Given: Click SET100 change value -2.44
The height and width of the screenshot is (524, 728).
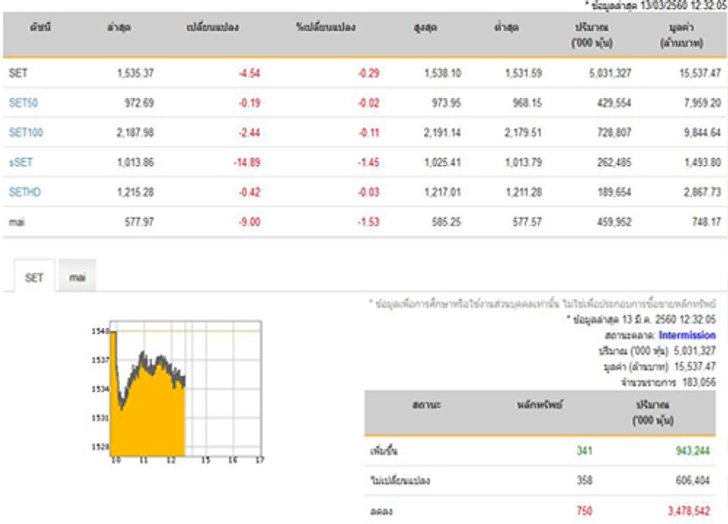Looking at the screenshot, I should pos(249,132).
